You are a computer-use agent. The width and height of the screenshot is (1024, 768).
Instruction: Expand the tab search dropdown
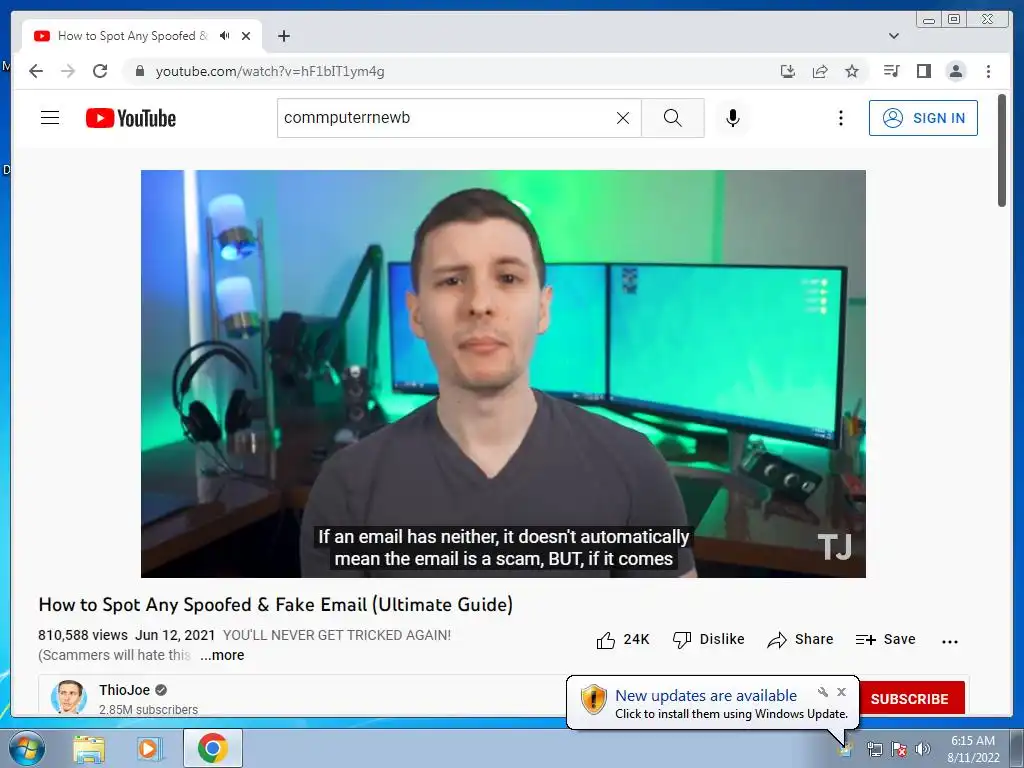coord(894,36)
